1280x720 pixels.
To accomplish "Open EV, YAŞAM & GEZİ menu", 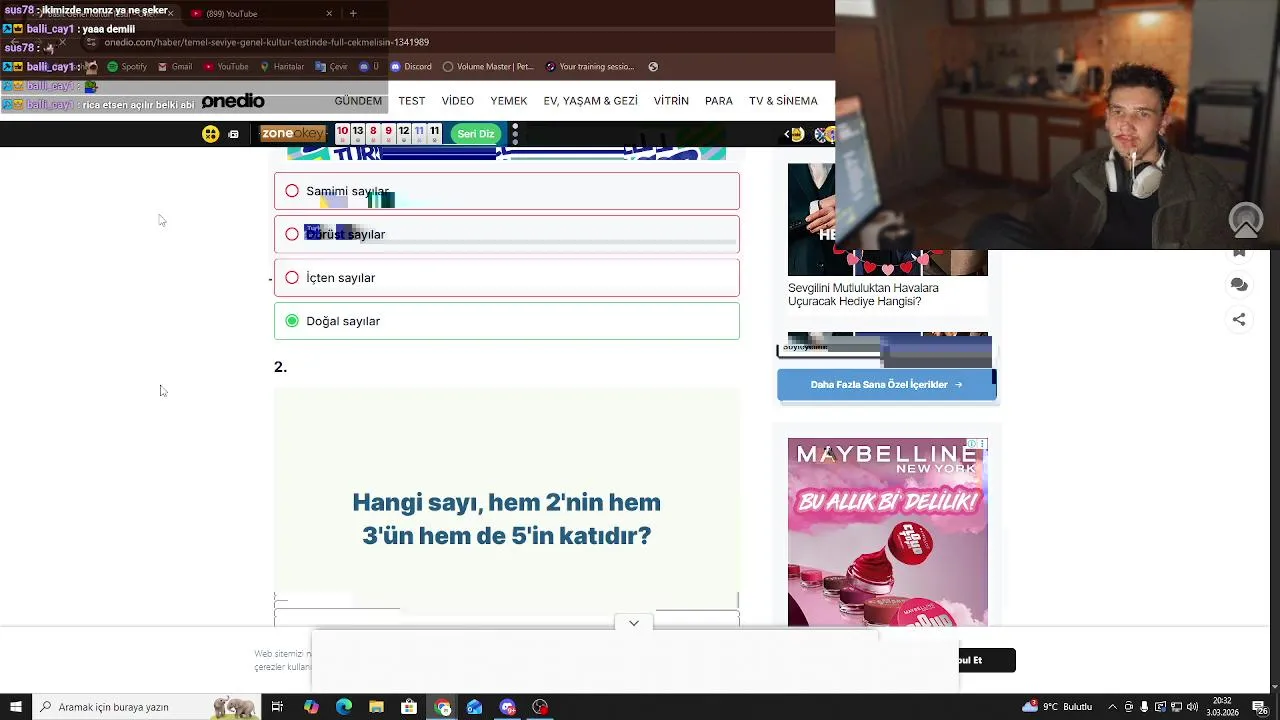I will [x=590, y=101].
